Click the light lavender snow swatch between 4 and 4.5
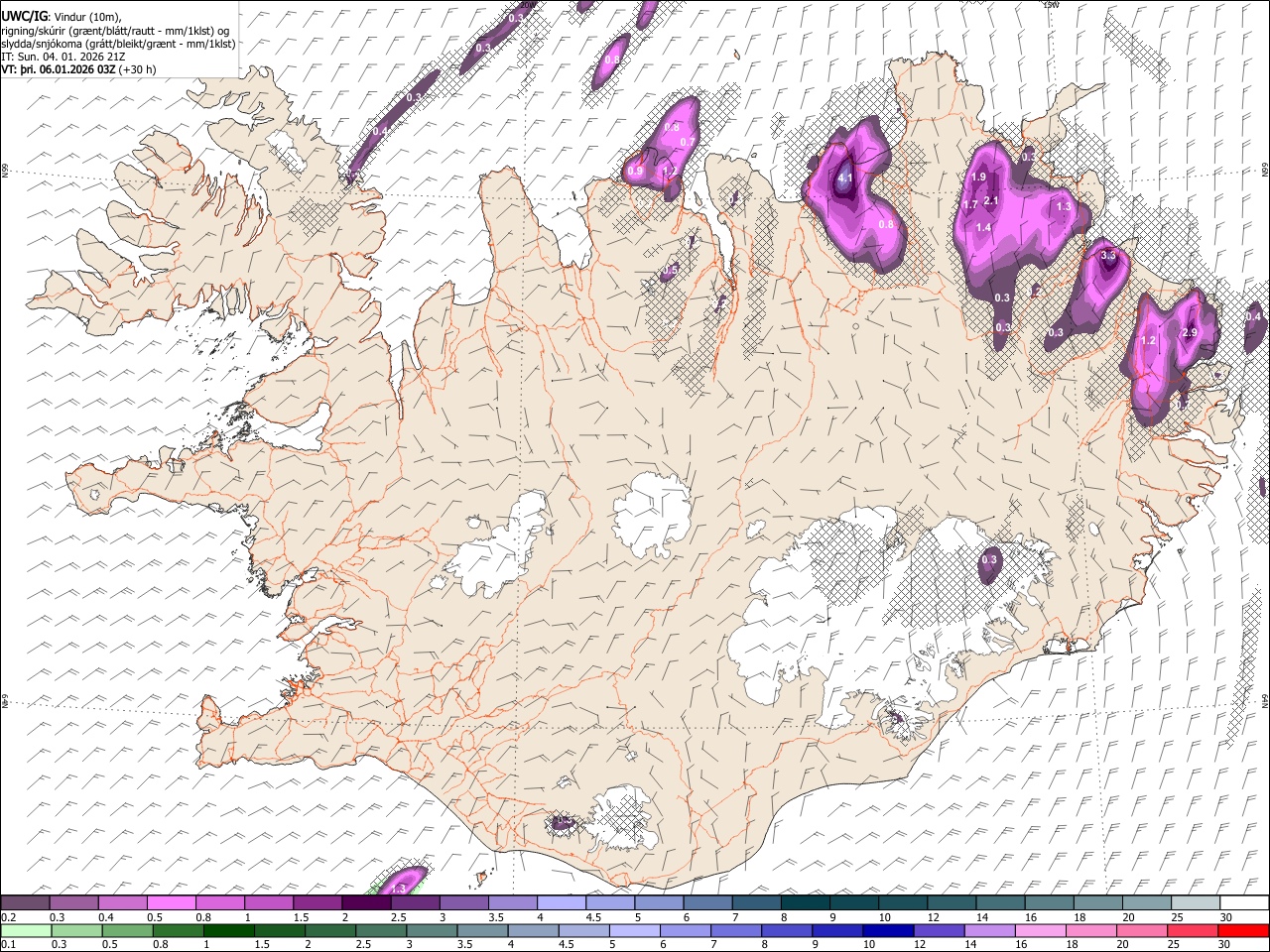Screen dimensions: 1270x952 coord(562,902)
